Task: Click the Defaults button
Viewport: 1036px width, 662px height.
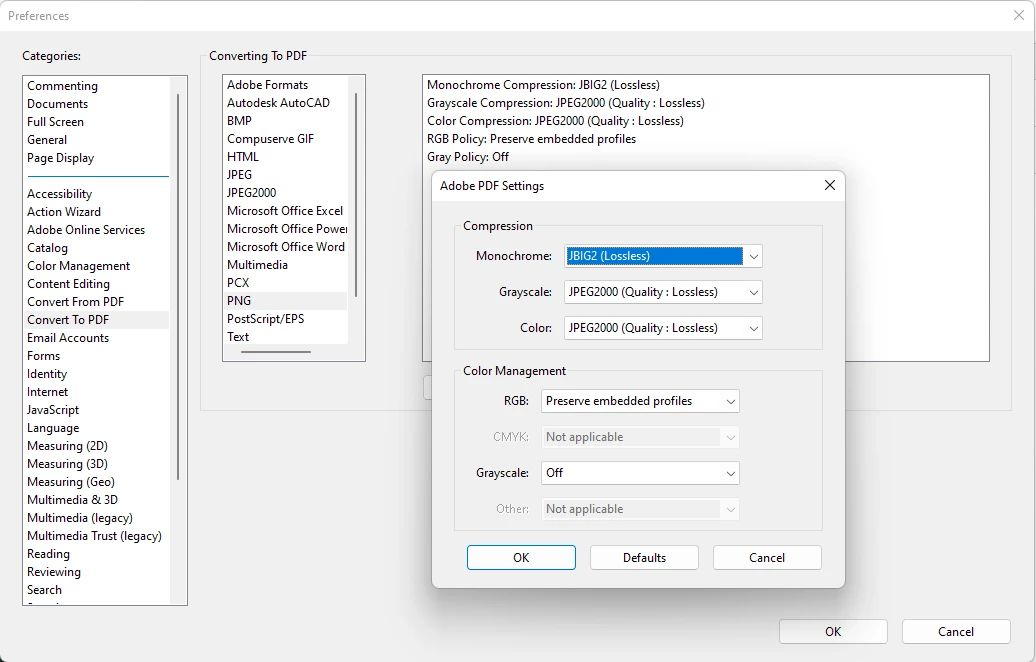Action: point(644,558)
